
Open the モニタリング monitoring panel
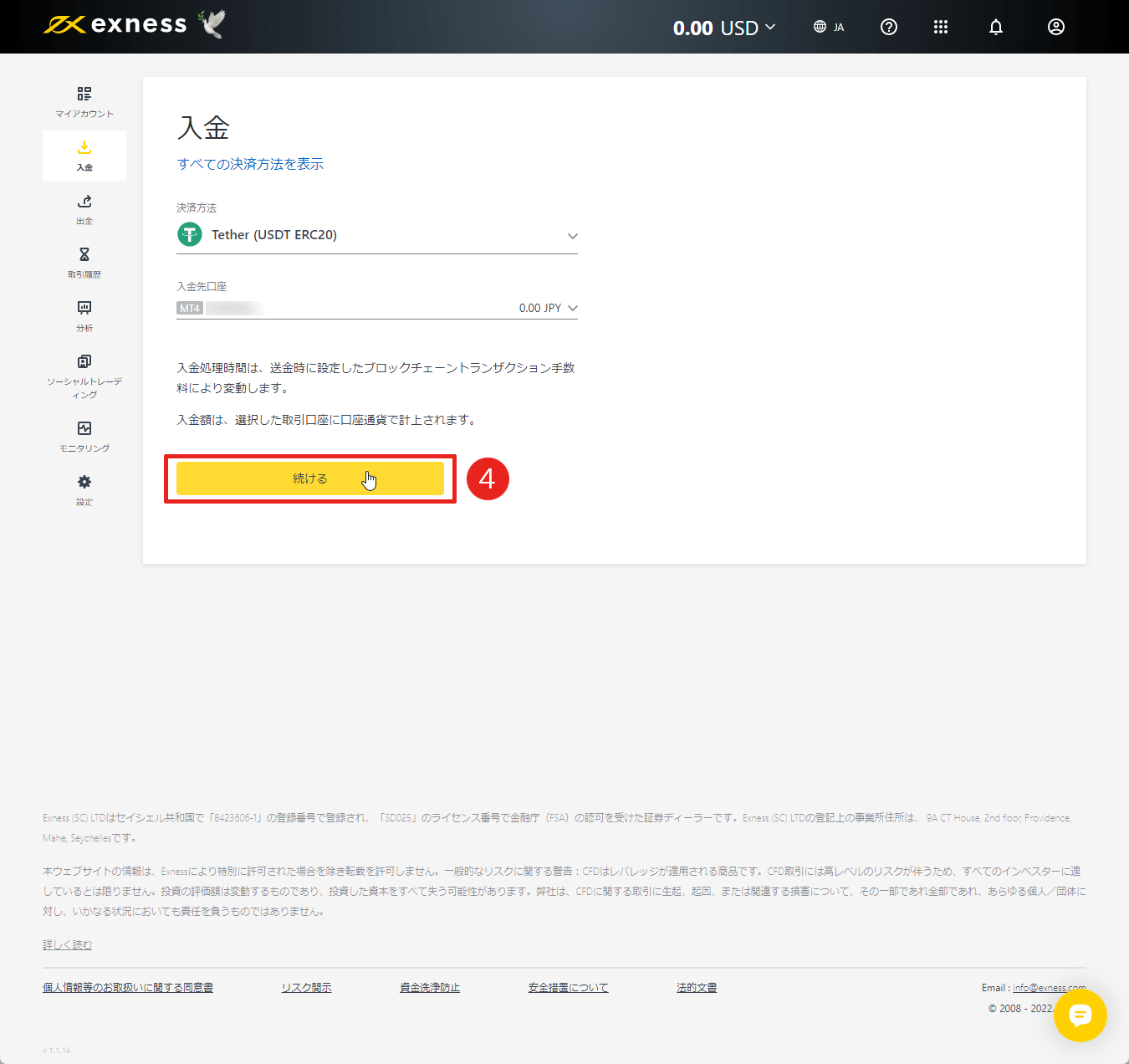[x=84, y=435]
